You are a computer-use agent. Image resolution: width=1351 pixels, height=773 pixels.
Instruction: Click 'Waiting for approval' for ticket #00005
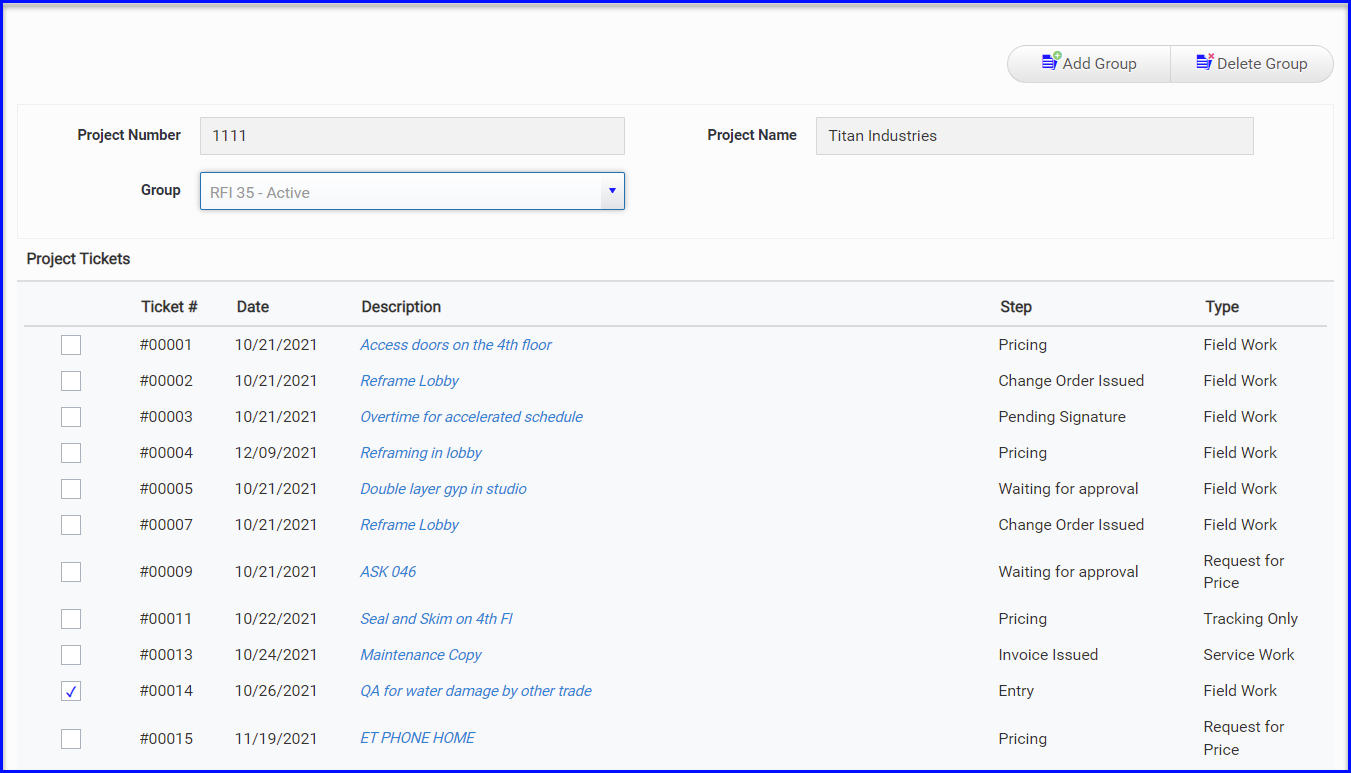1068,489
